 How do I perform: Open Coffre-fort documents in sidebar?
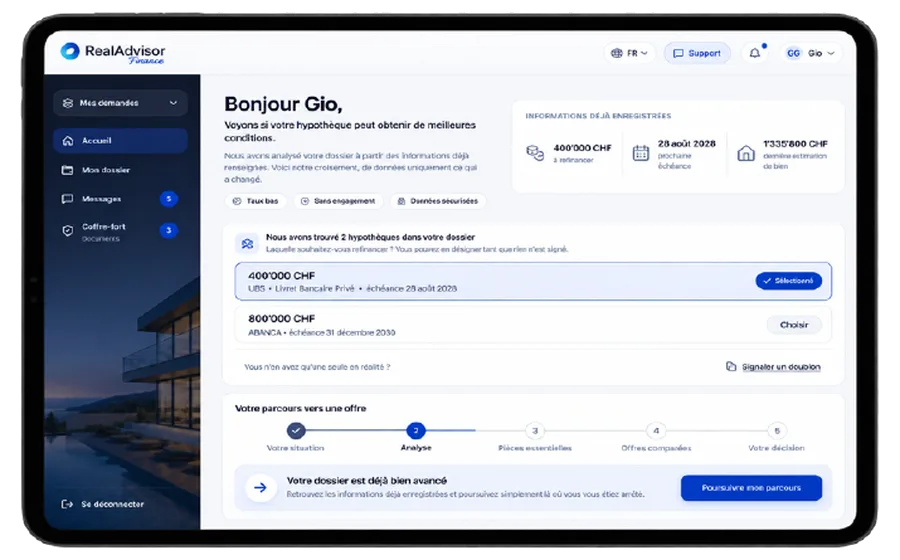121,231
